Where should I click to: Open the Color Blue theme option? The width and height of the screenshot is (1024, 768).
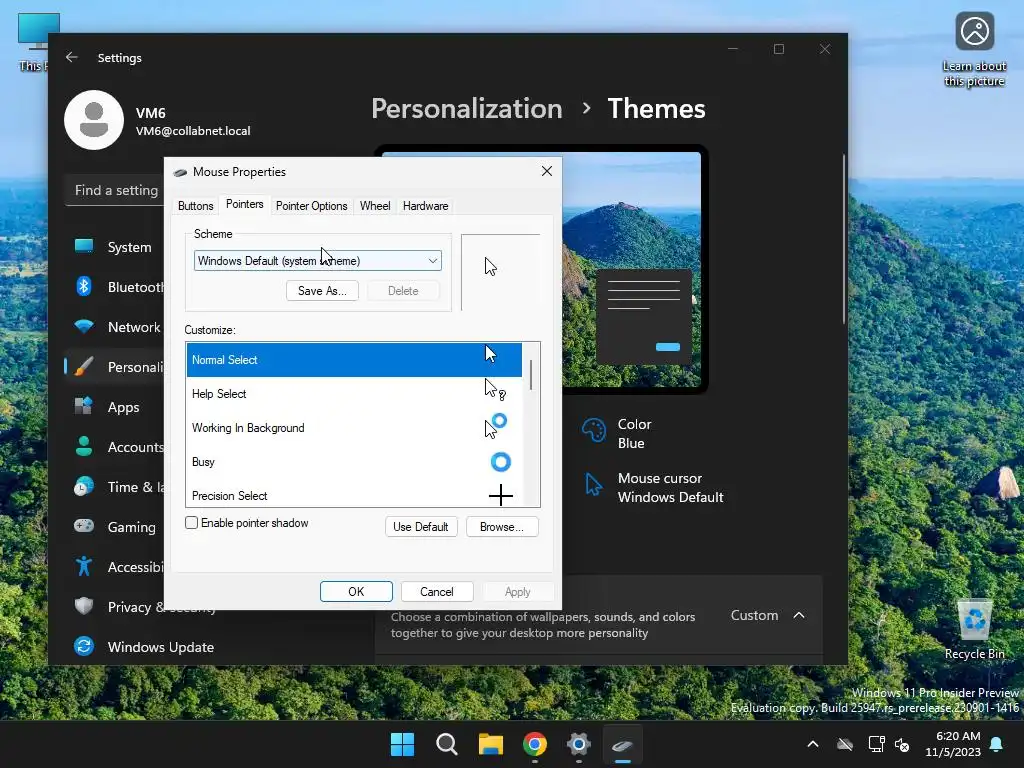[617, 434]
